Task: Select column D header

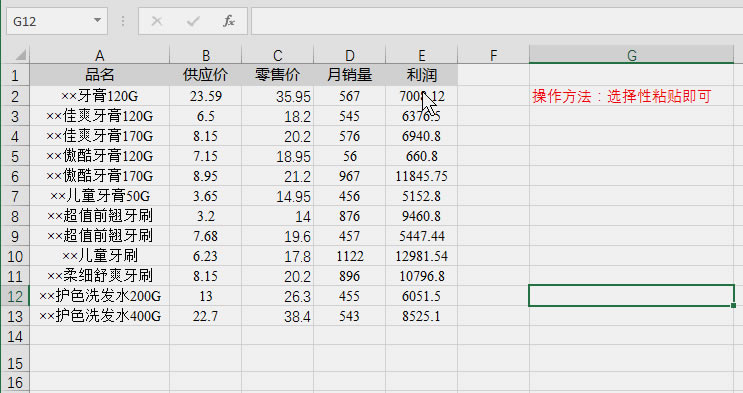Action: tap(350, 55)
